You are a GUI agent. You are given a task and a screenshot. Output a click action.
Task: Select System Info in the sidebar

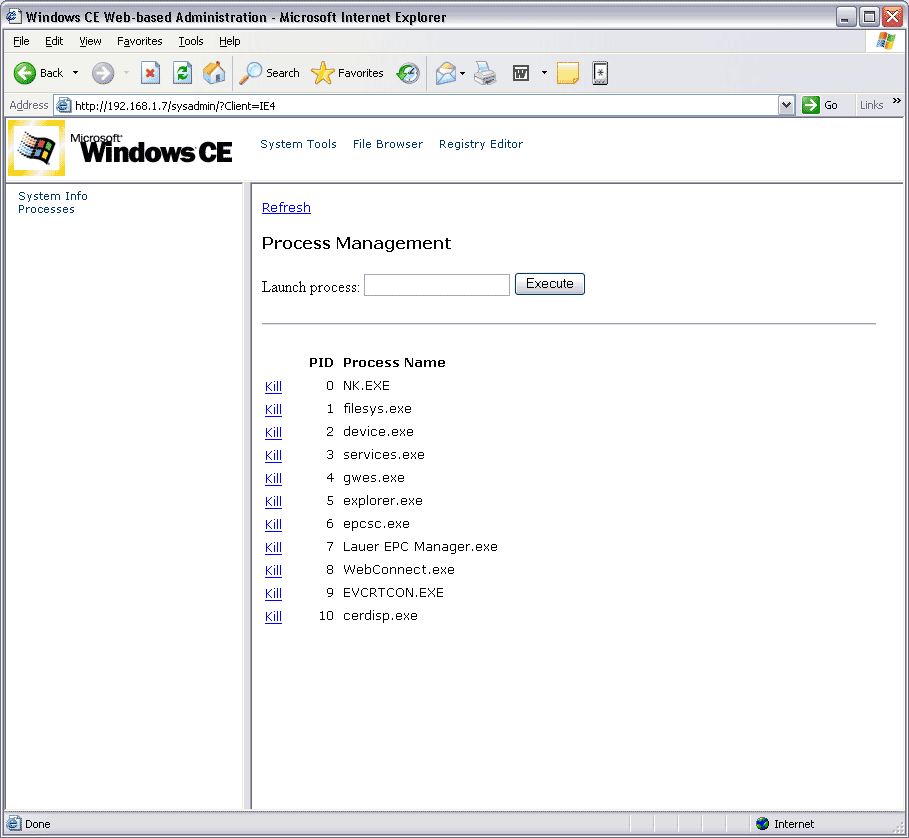pyautogui.click(x=53, y=196)
